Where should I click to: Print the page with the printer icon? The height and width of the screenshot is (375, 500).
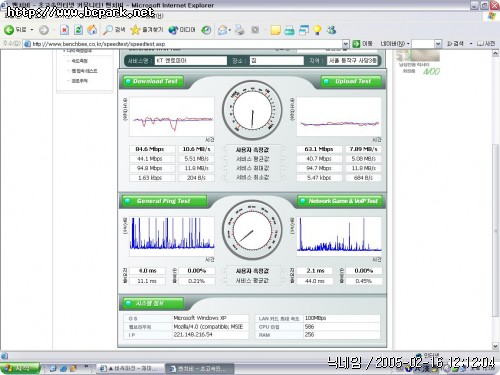coord(239,30)
